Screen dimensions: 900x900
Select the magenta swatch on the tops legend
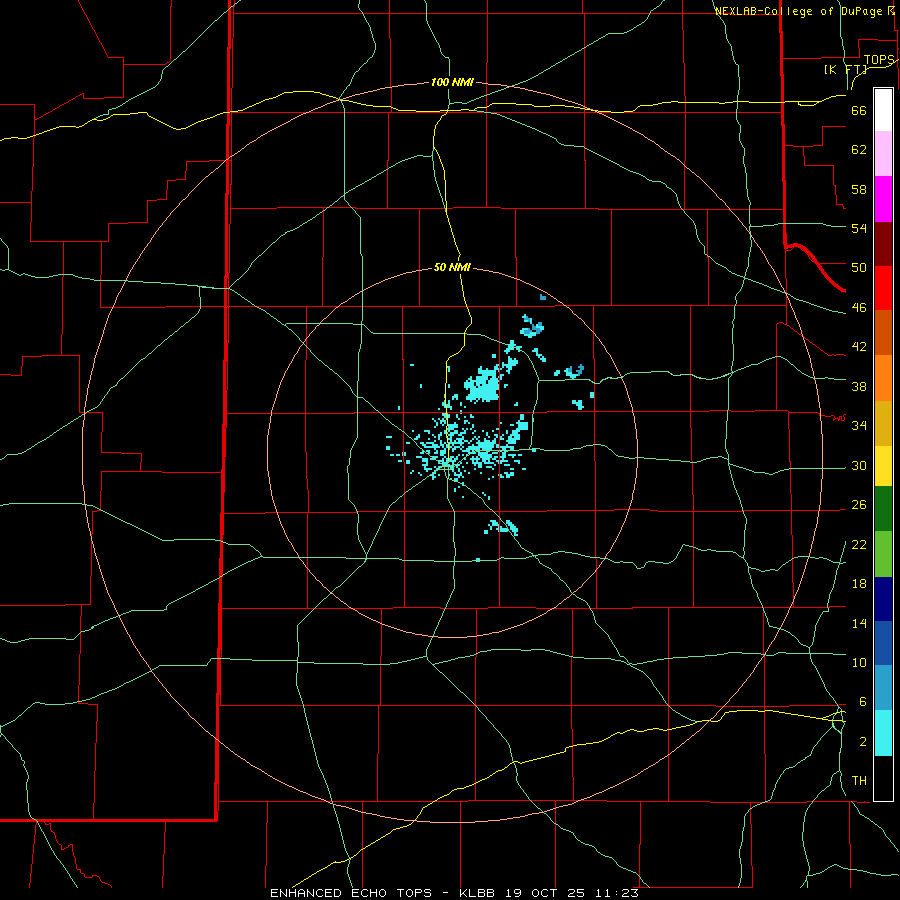883,199
